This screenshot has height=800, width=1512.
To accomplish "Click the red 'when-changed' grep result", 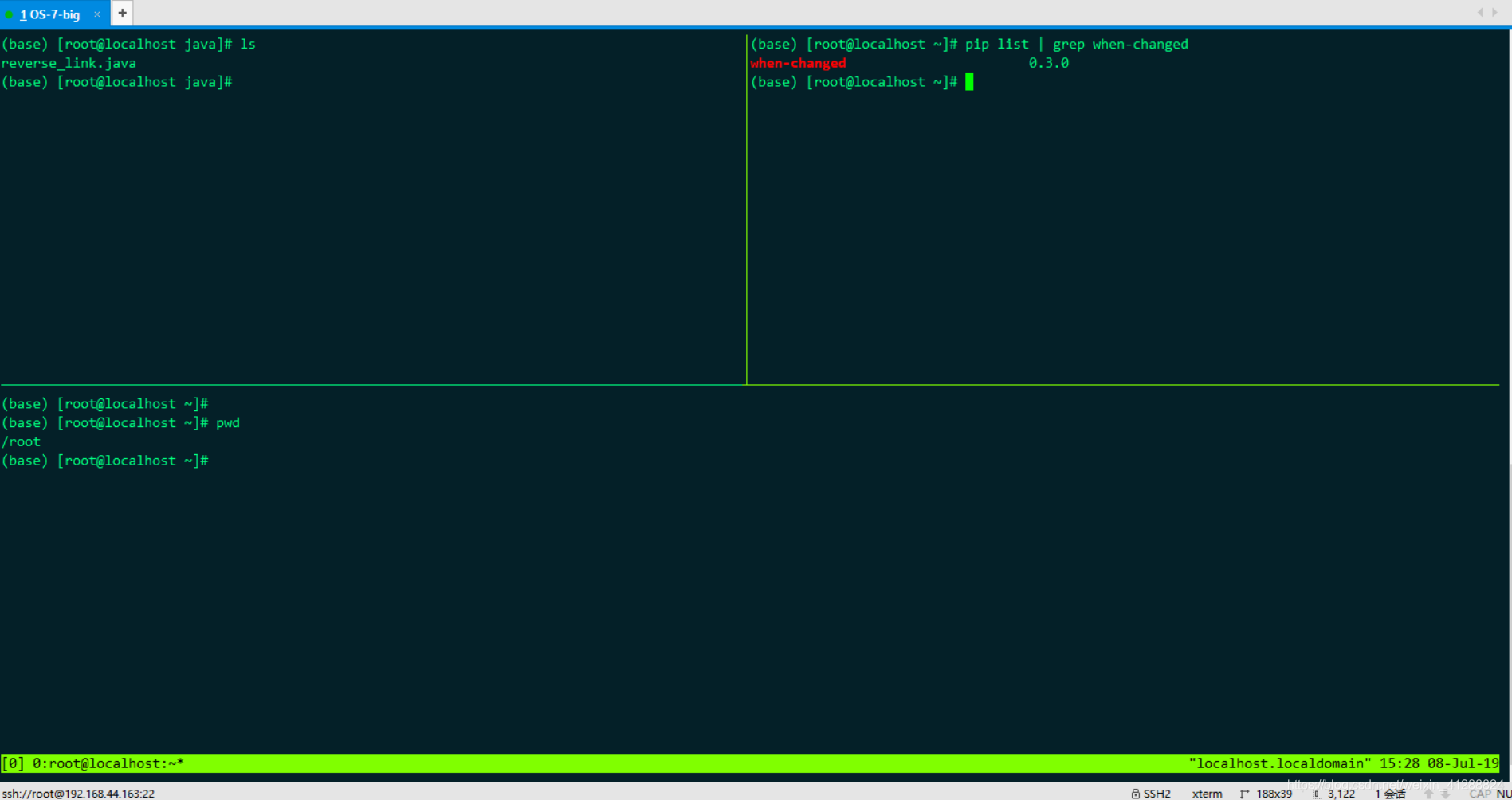I will point(798,63).
